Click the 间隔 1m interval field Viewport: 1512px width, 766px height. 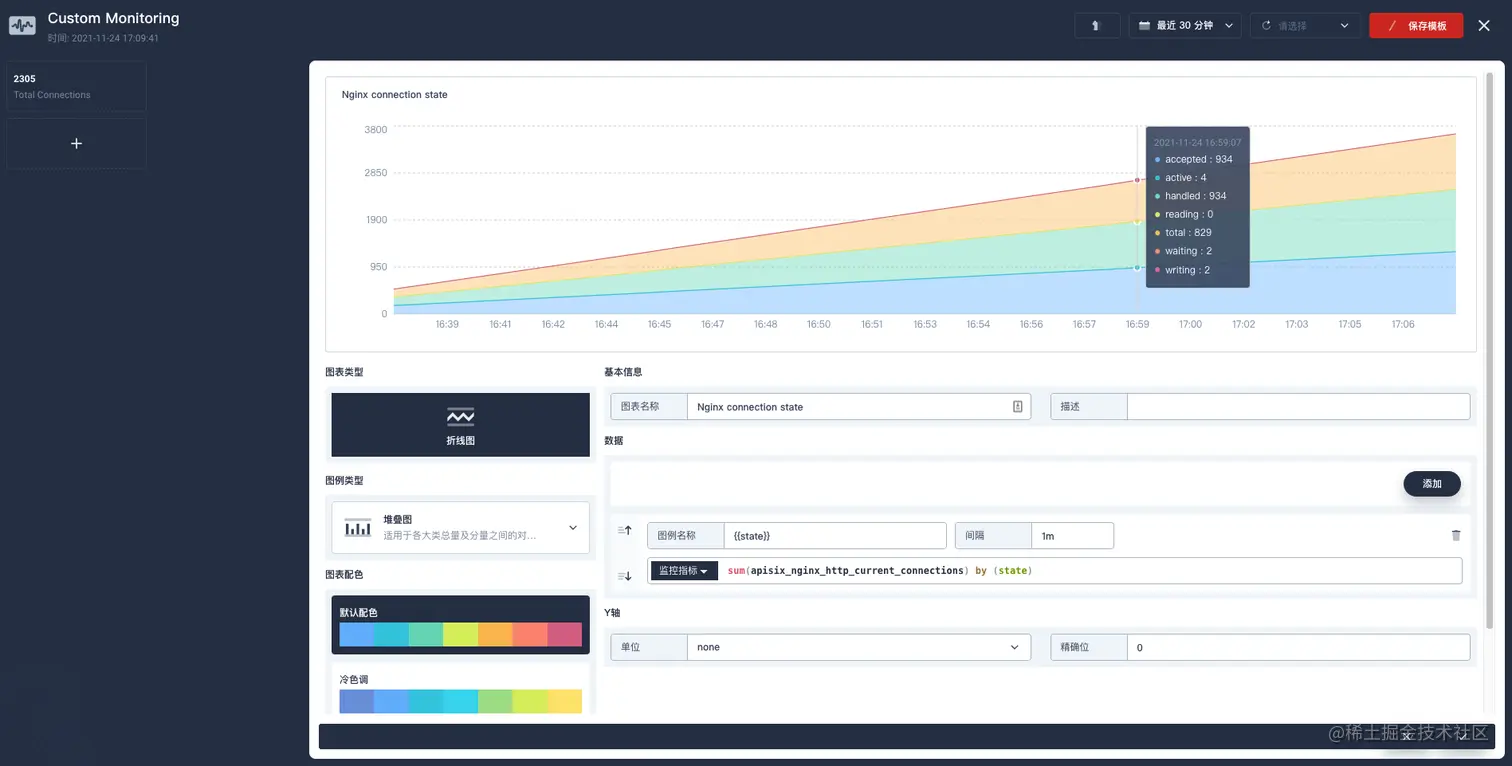[x=1072, y=536]
